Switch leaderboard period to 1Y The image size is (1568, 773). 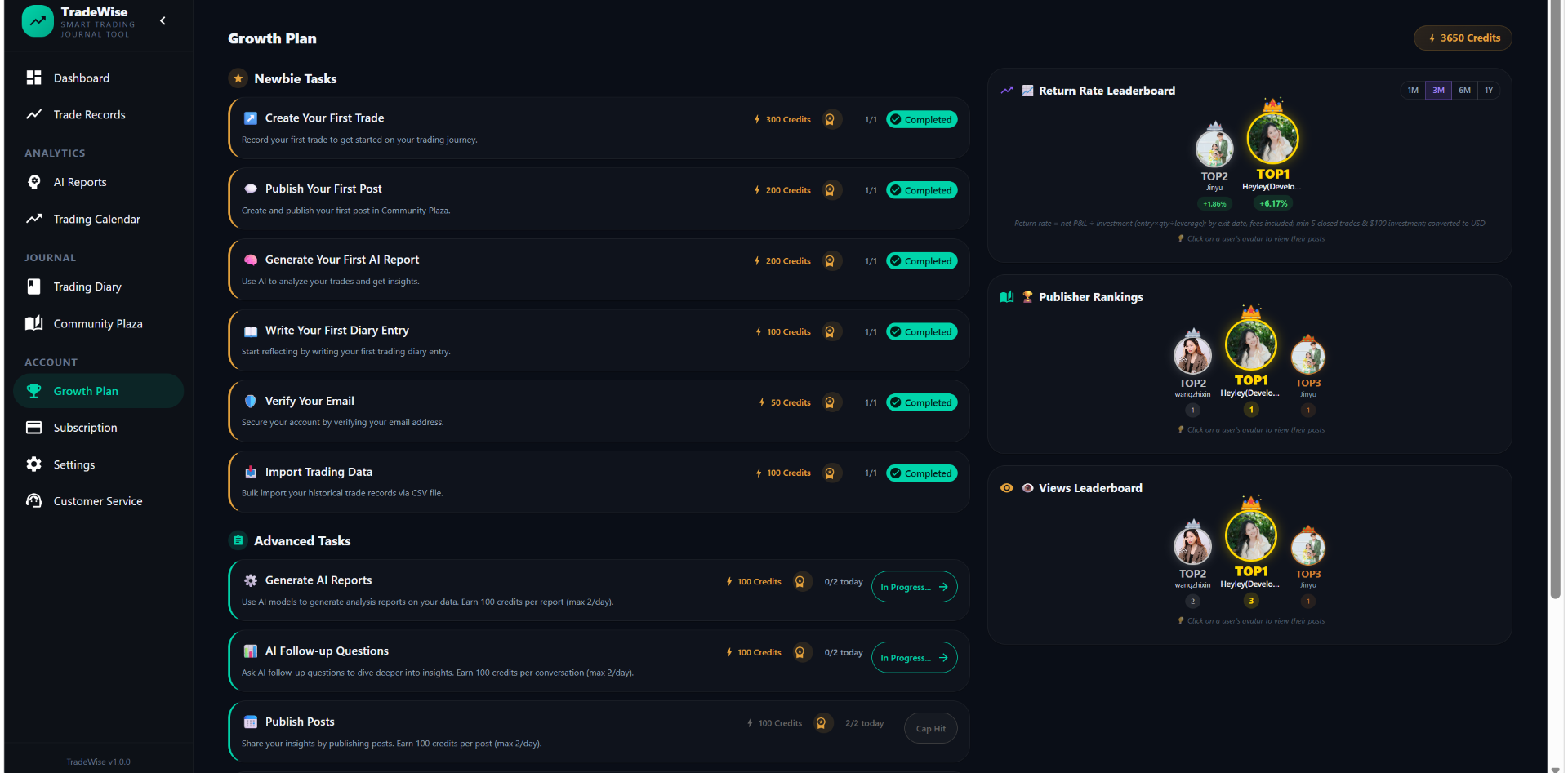point(1489,91)
